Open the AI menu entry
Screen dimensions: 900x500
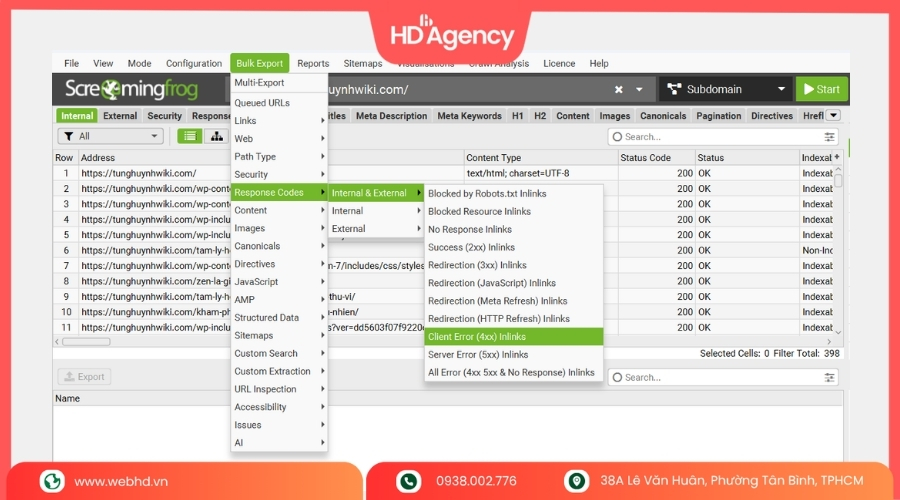tap(279, 443)
